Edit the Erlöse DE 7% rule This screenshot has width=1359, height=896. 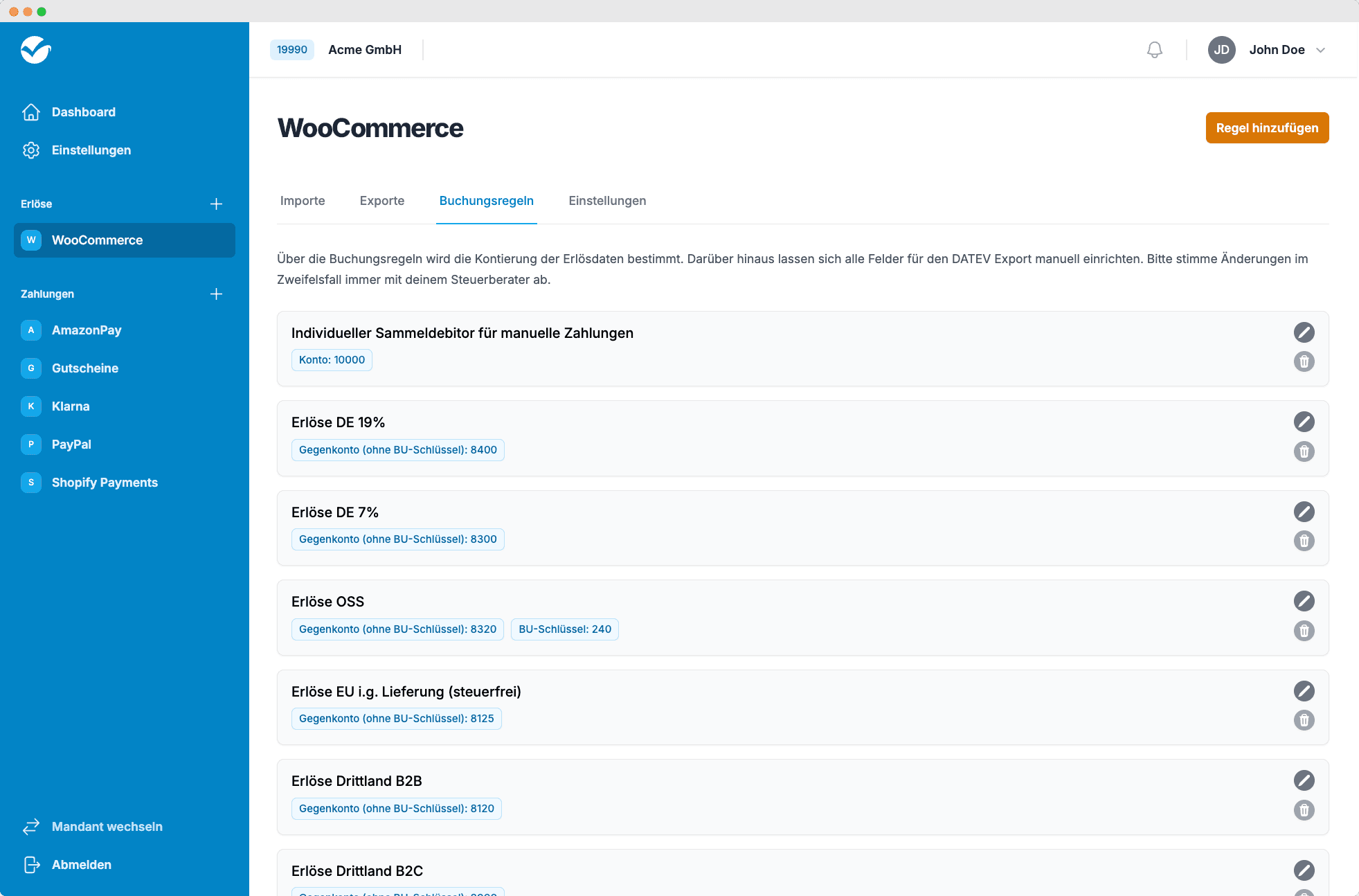pos(1304,512)
